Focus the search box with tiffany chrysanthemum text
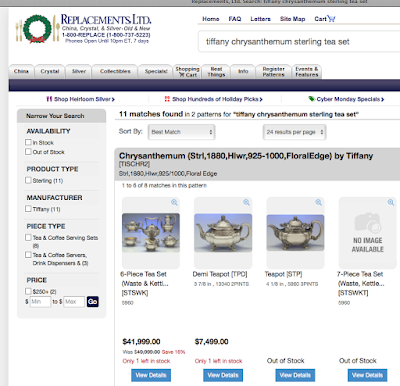This screenshot has height=386, width=400. click(x=299, y=42)
